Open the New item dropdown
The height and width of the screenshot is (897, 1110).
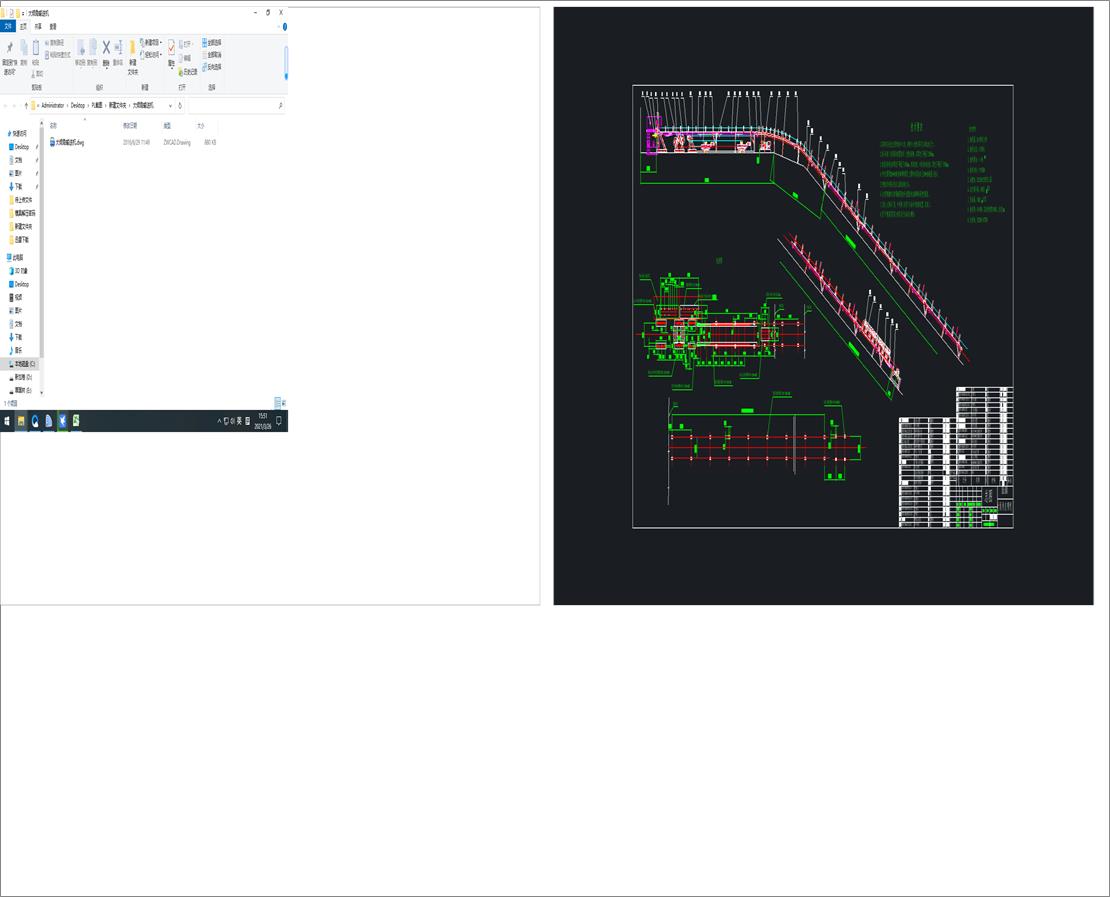(x=151, y=42)
